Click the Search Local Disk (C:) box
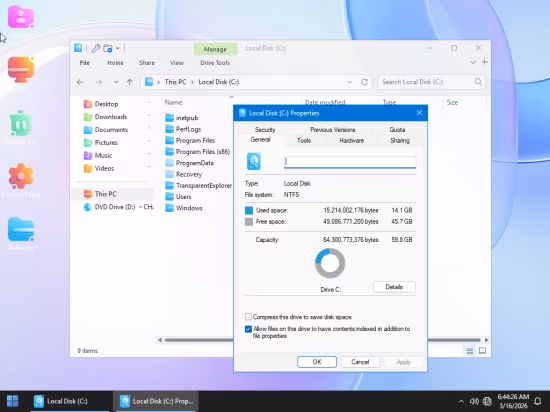Viewport: 550px width, 412px height. 431,82
